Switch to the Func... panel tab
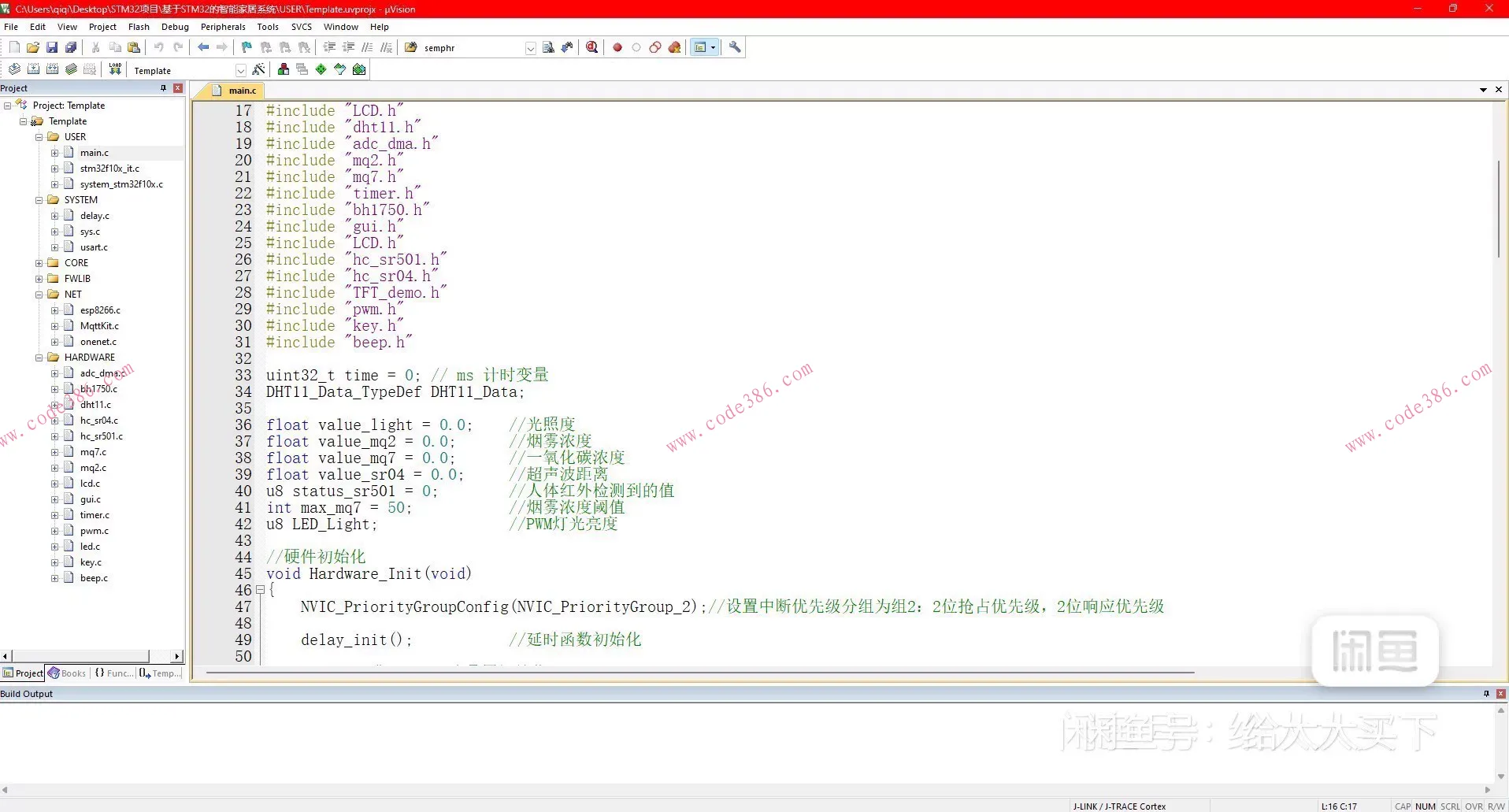Image resolution: width=1509 pixels, height=812 pixels. tap(114, 673)
